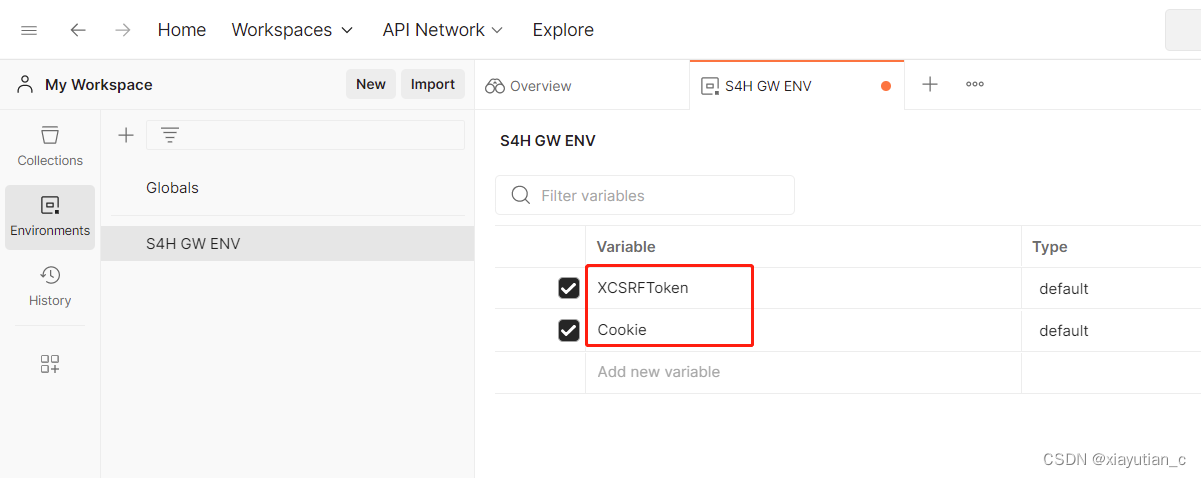Open tab options three-dots icon

click(x=975, y=84)
